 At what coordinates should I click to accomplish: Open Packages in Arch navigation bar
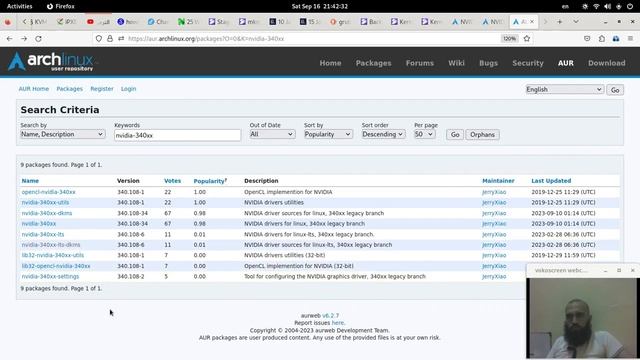pos(373,63)
